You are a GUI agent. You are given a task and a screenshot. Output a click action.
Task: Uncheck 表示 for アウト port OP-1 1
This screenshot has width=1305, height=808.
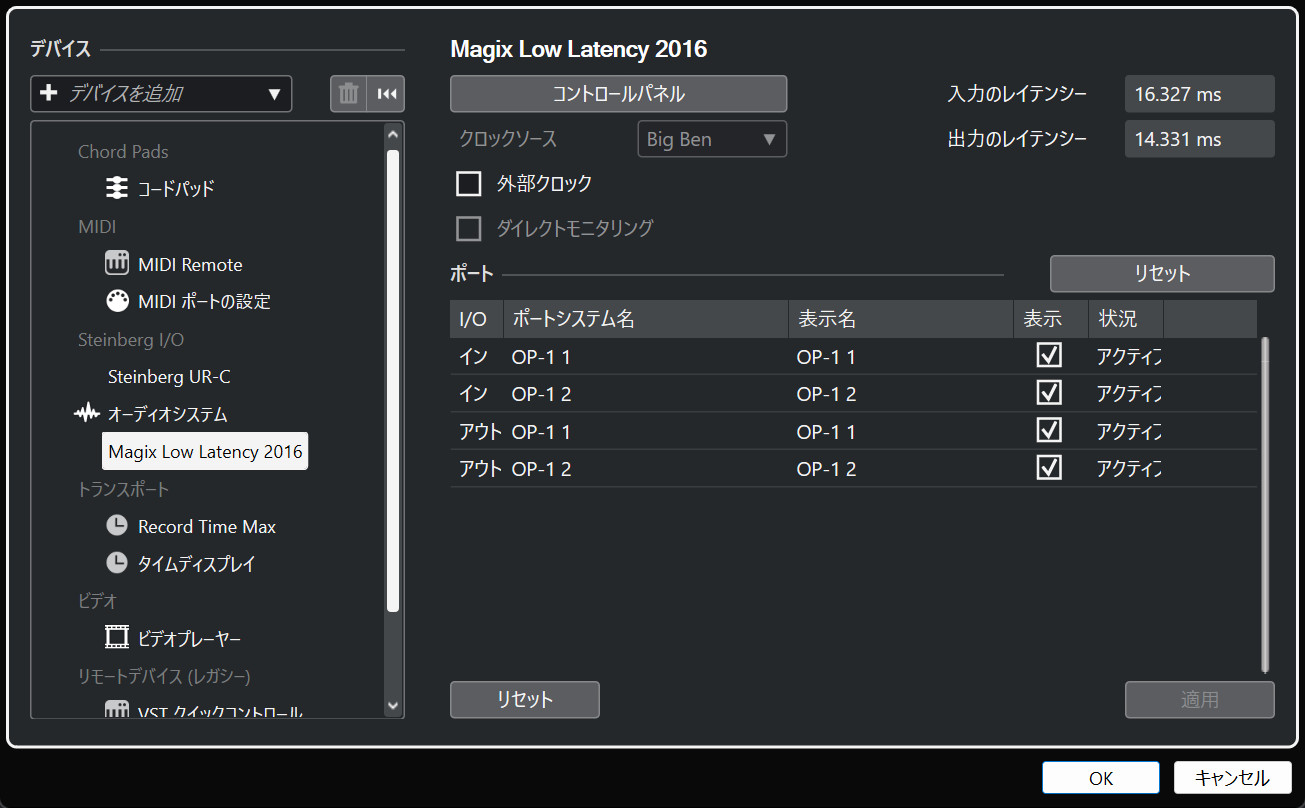(1049, 431)
